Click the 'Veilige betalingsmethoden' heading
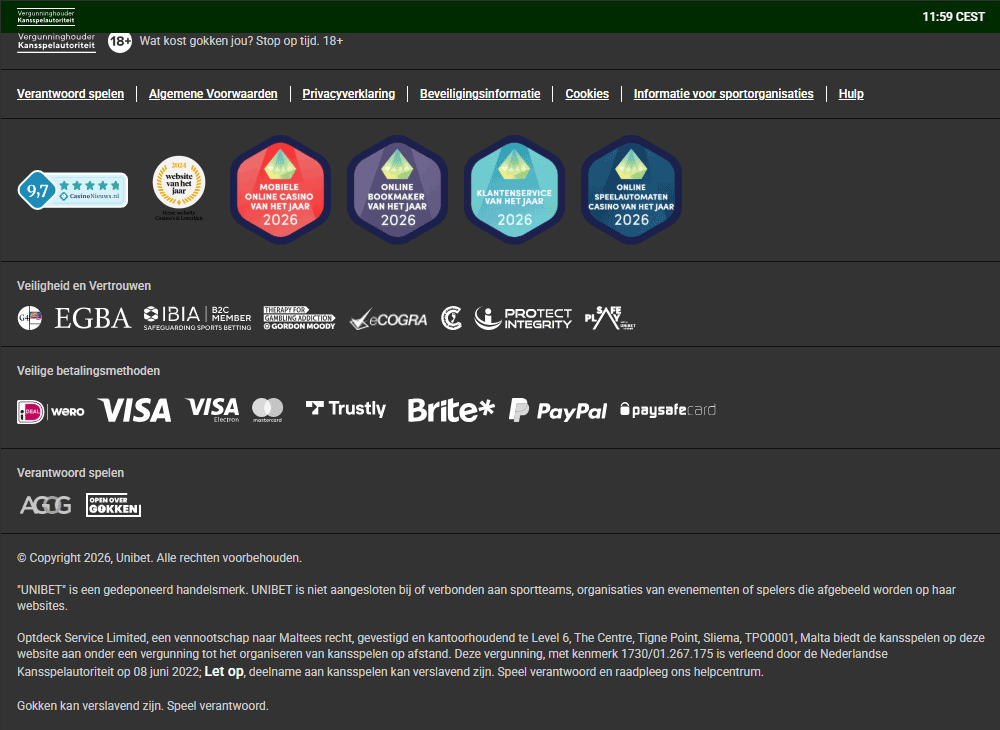This screenshot has height=730, width=1000. coord(89,370)
